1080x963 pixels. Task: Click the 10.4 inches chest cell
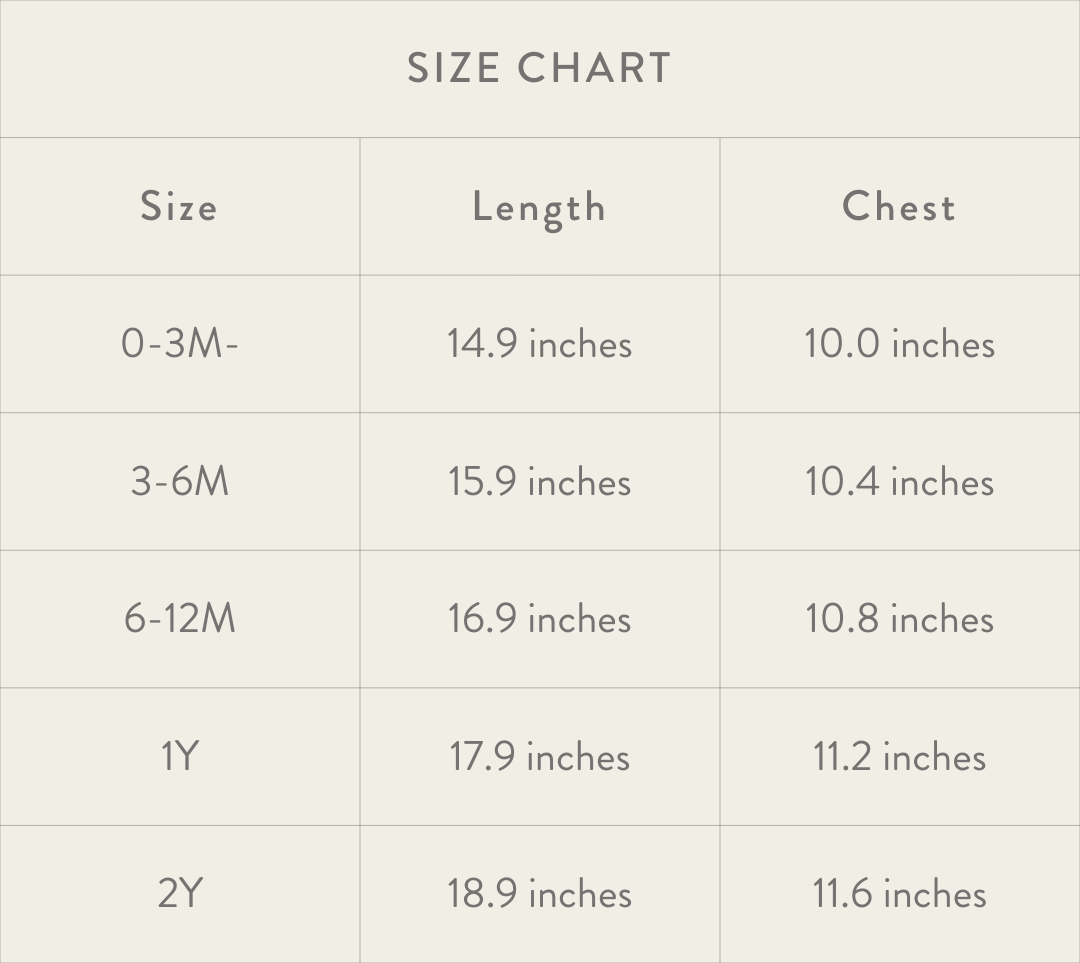[899, 482]
